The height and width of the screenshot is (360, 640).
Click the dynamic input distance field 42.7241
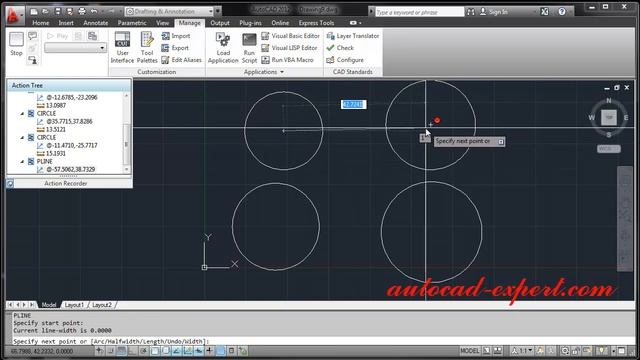[x=353, y=104]
